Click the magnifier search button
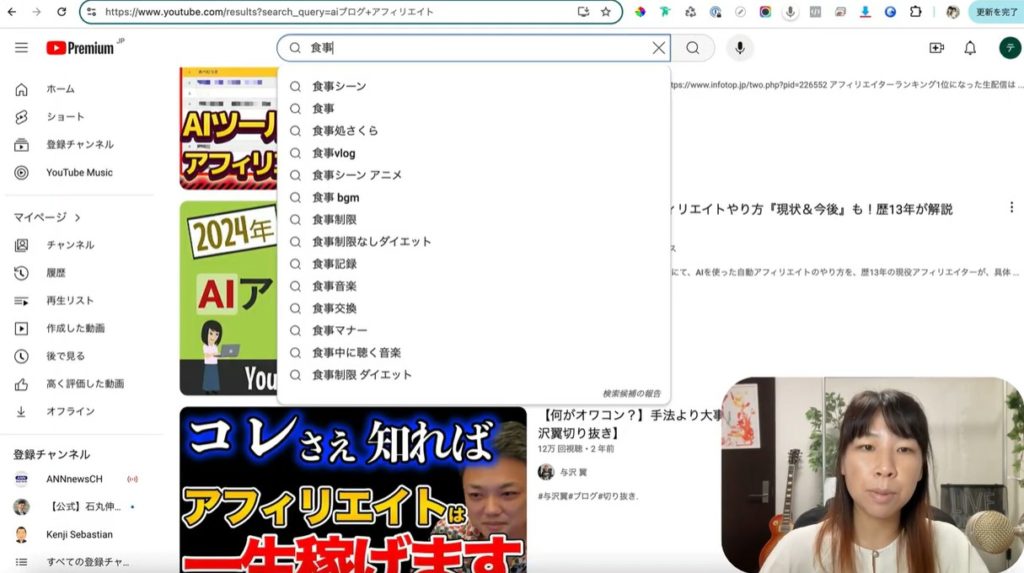The width and height of the screenshot is (1024, 573). point(693,48)
